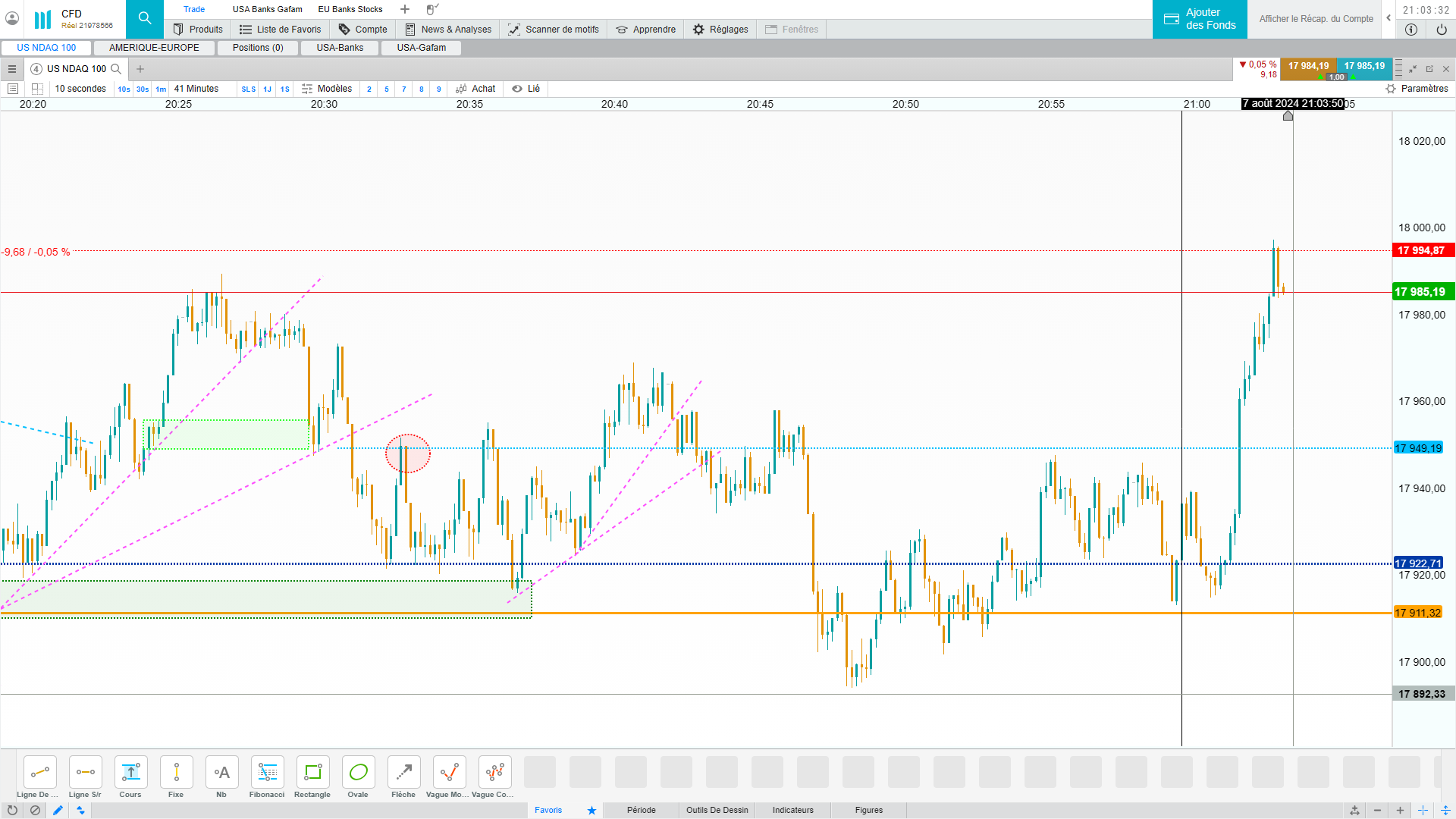Open the 41 Minutes timeframe selector
The image size is (1456, 819).
coord(196,89)
